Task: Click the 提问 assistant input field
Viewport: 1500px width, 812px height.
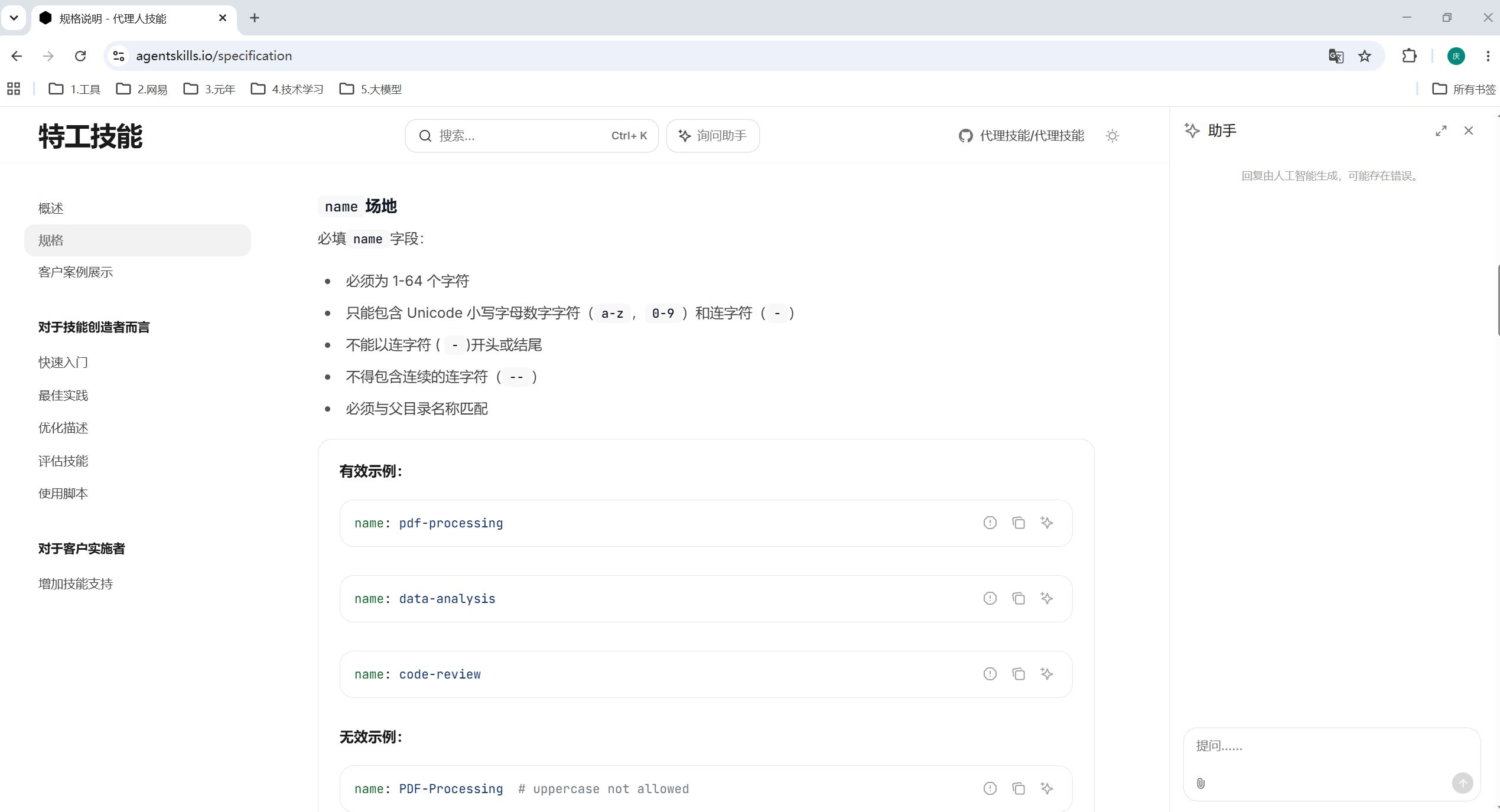Action: [1332, 746]
